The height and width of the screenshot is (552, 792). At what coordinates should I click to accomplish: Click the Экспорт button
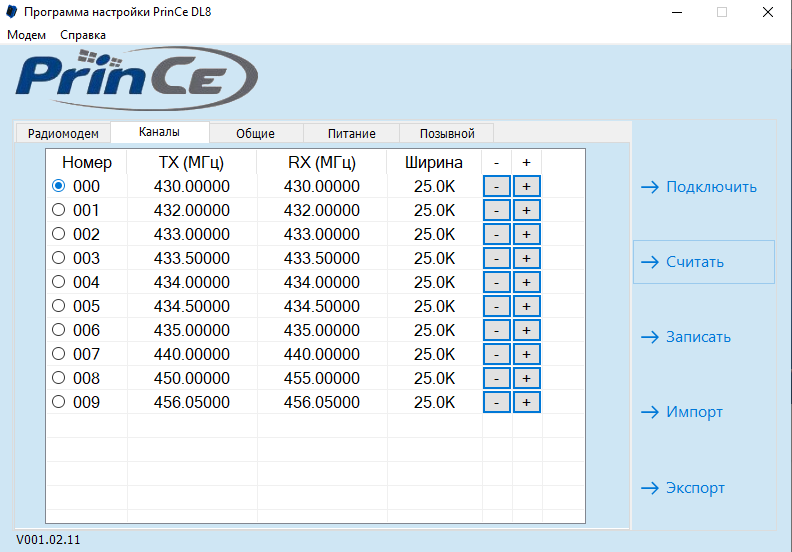coord(704,488)
